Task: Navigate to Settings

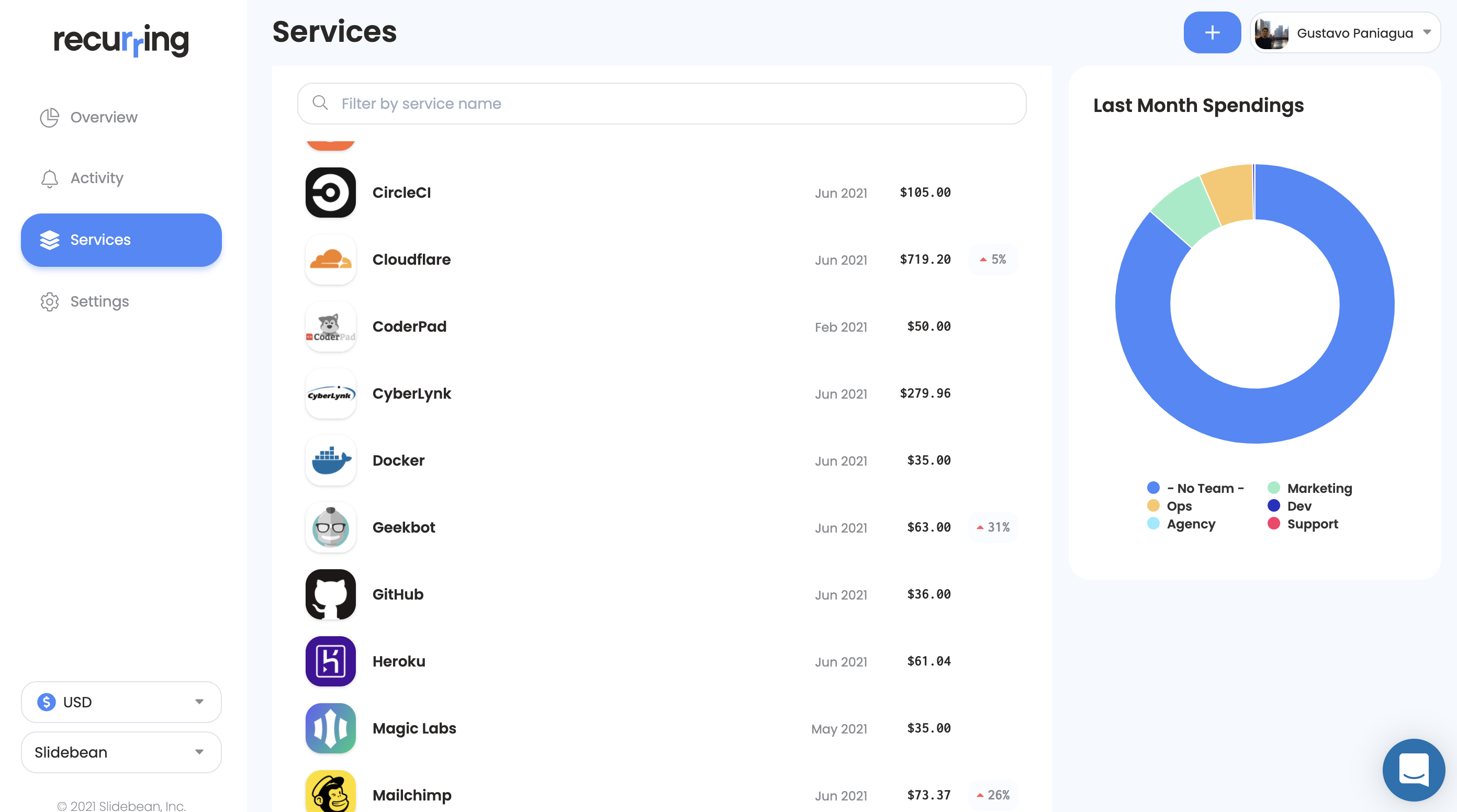Action: (x=121, y=301)
